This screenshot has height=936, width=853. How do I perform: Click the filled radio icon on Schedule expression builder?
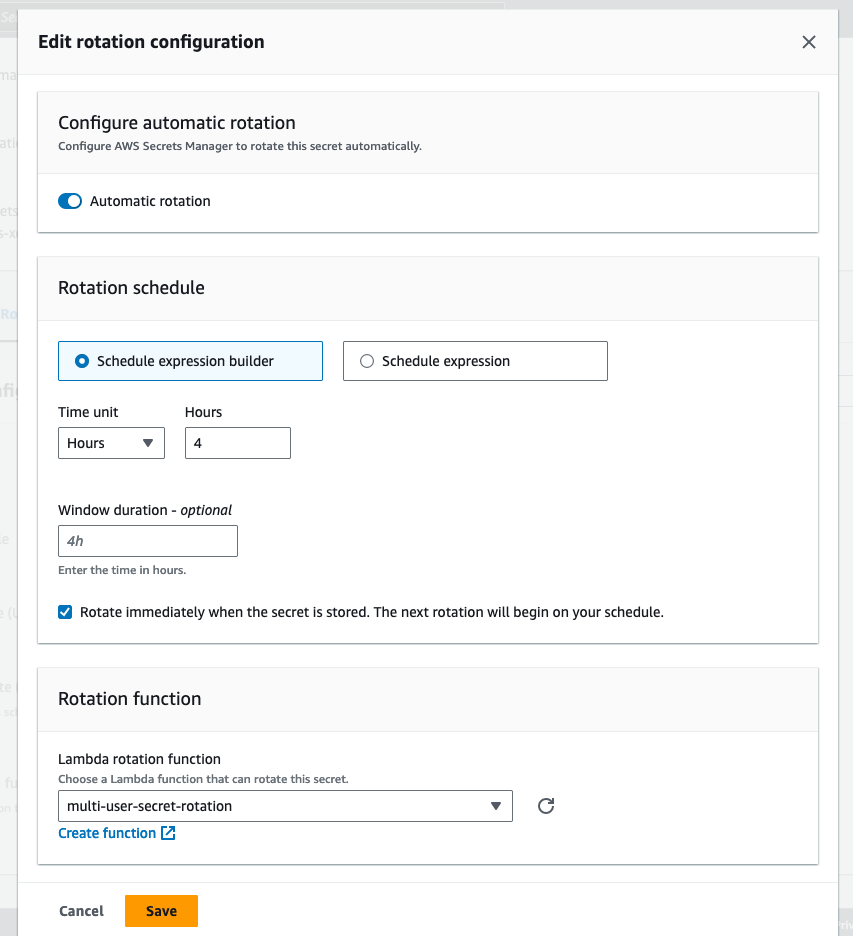[x=81, y=361]
